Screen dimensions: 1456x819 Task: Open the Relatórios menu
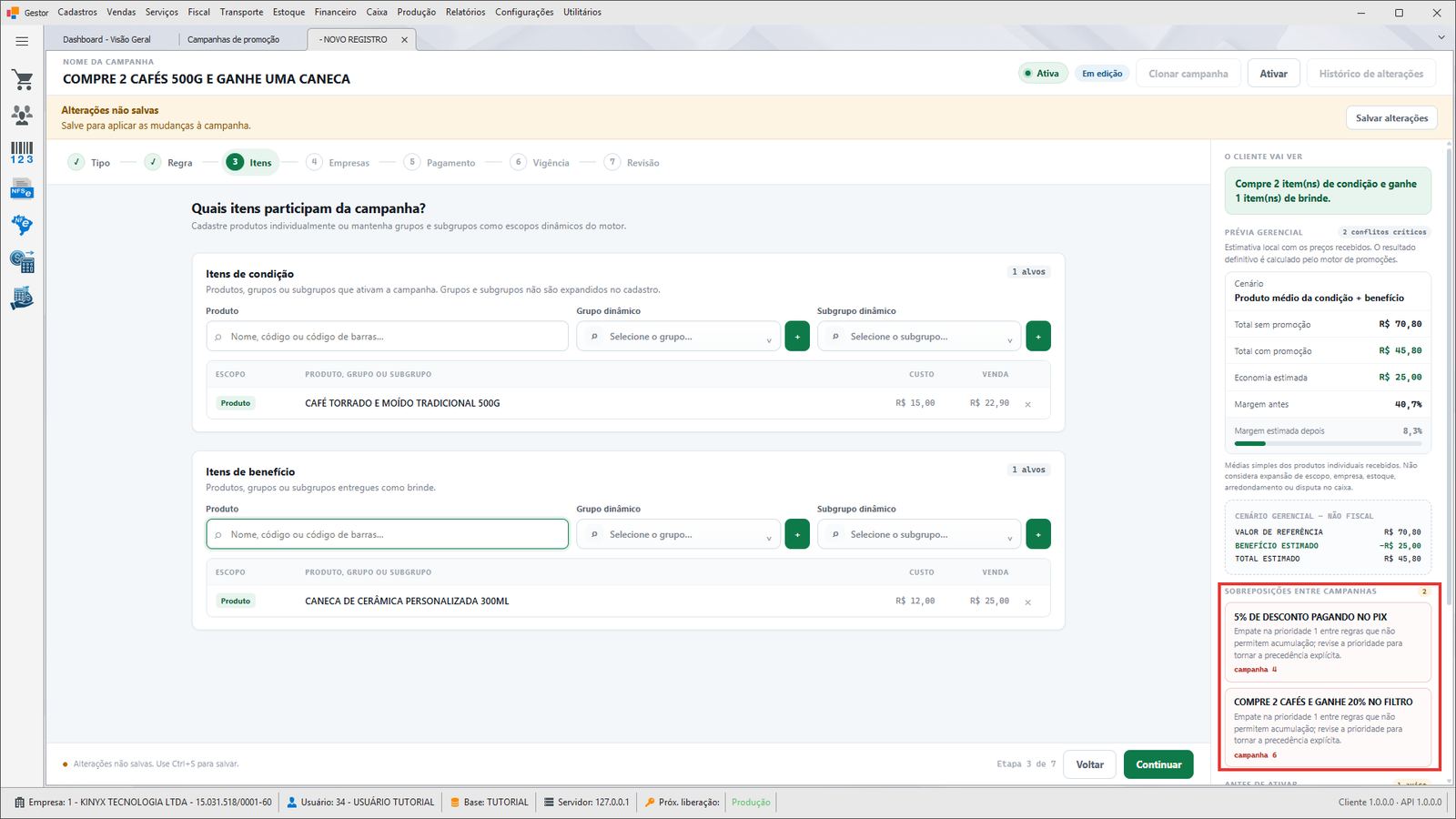pyautogui.click(x=466, y=12)
